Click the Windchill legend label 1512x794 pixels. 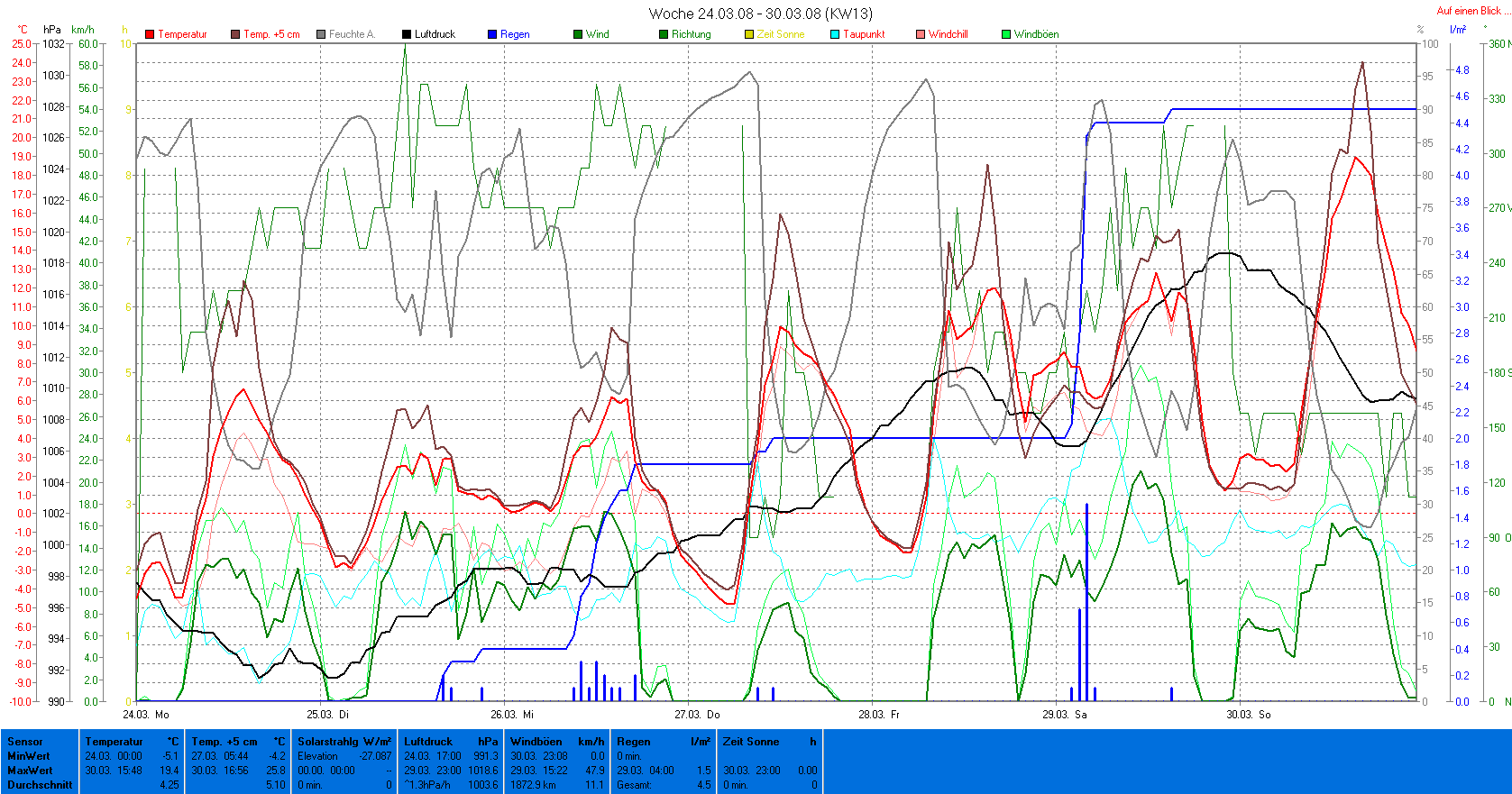(948, 34)
